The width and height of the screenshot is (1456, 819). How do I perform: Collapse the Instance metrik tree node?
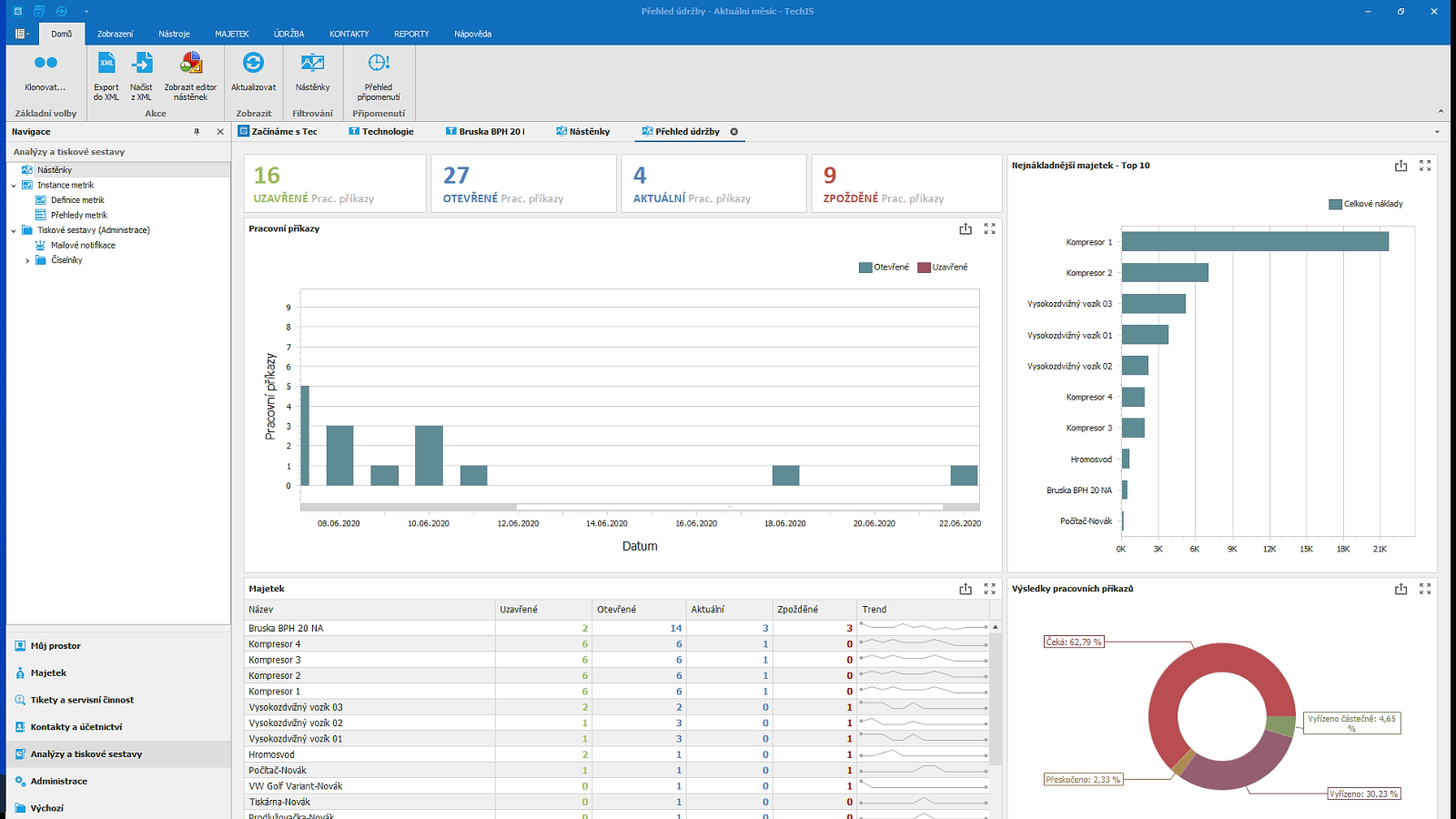[14, 186]
